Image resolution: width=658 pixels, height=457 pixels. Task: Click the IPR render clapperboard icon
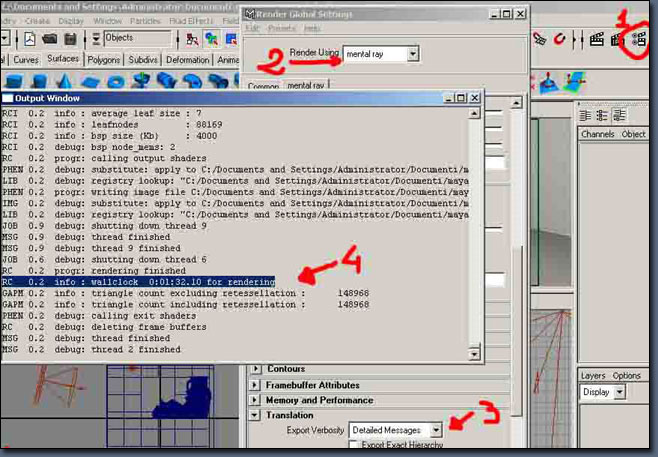[617, 40]
